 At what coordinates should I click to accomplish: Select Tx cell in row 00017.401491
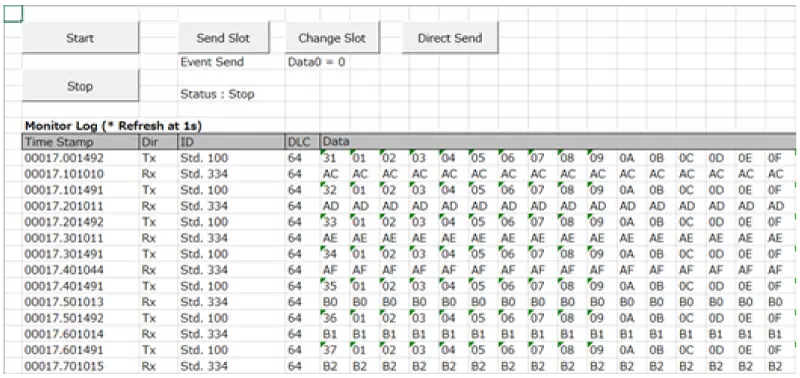[x=158, y=286]
